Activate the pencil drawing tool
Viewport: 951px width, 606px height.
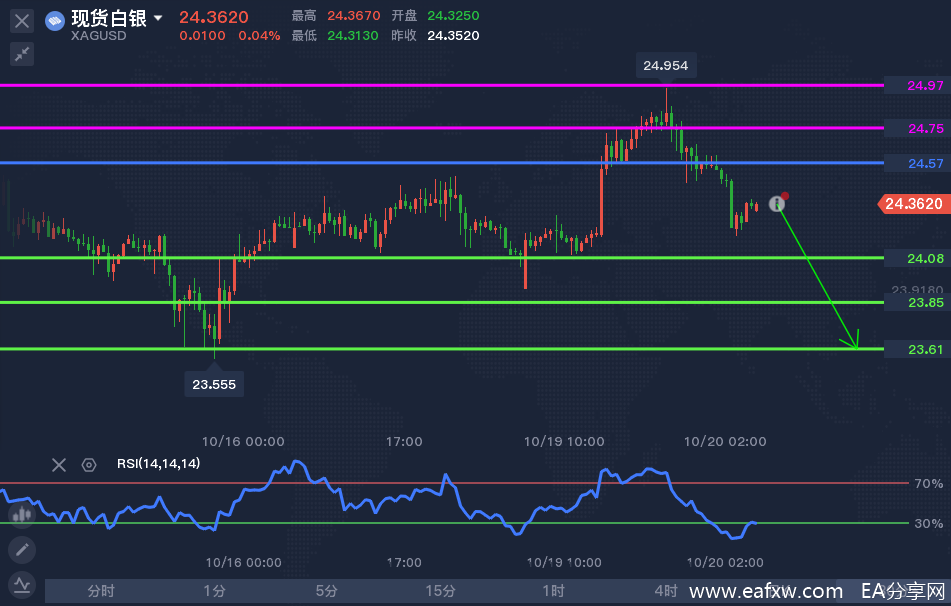(x=22, y=550)
